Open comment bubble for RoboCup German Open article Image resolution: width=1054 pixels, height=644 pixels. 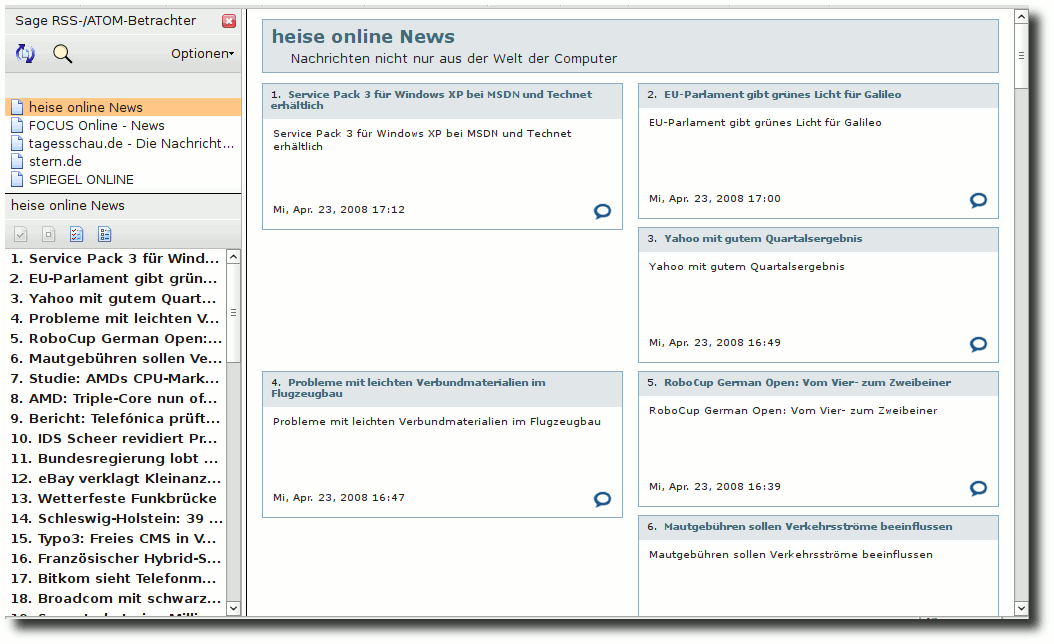(x=978, y=488)
